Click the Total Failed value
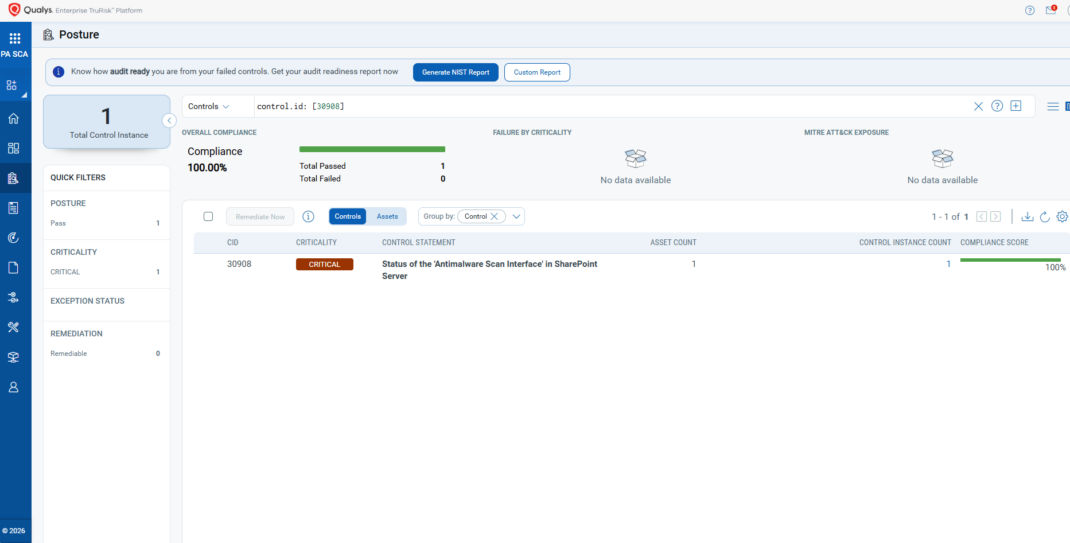The width and height of the screenshot is (1070, 543). coord(443,179)
